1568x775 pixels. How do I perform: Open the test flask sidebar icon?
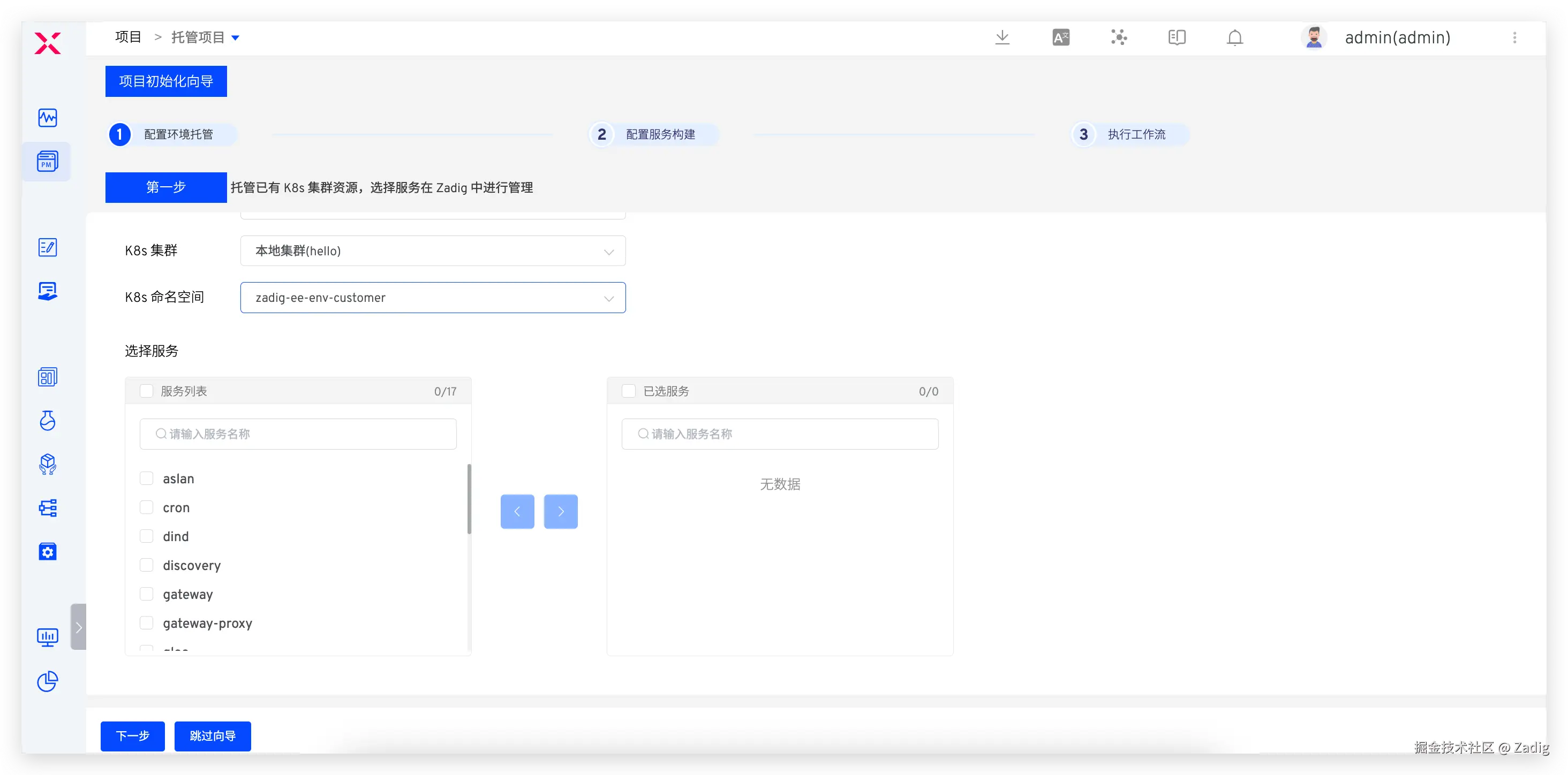coord(48,420)
